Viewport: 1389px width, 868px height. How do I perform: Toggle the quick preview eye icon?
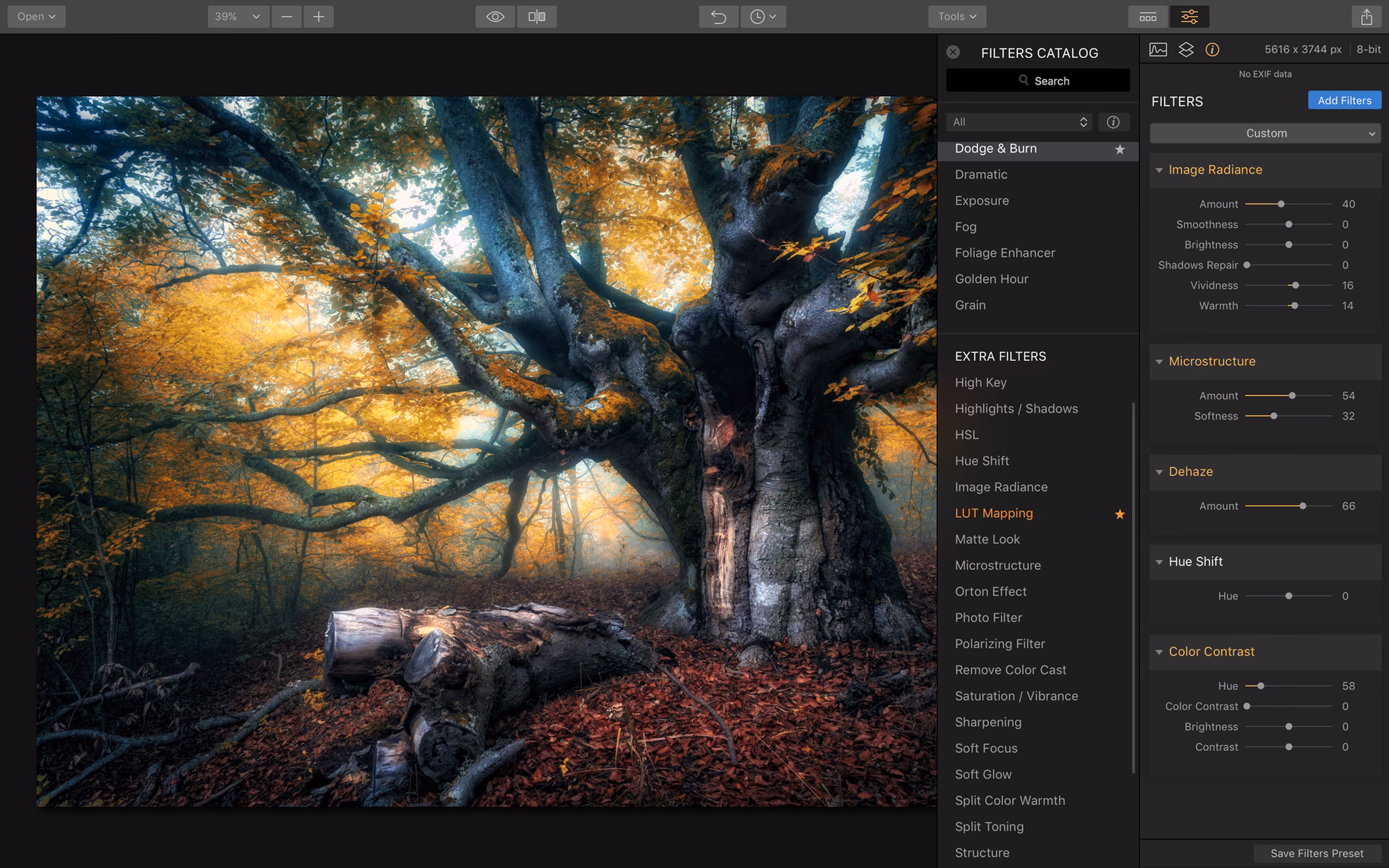tap(495, 16)
